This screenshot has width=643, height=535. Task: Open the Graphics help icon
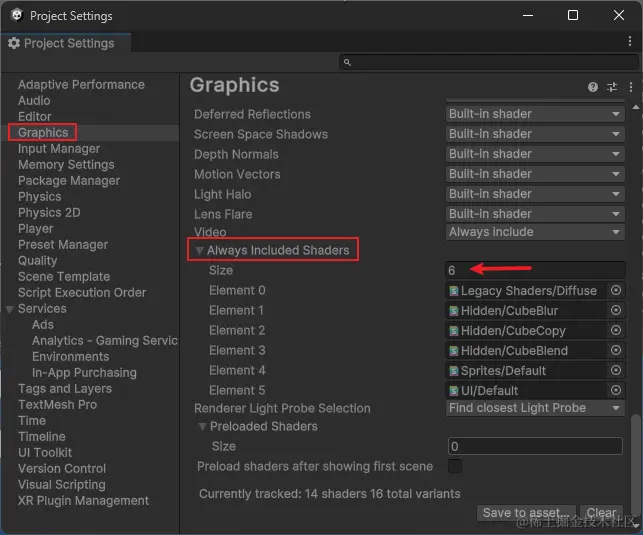593,87
